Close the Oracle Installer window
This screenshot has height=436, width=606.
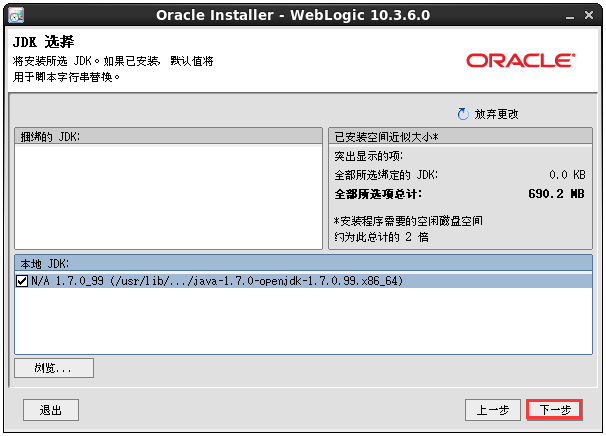pyautogui.click(x=589, y=15)
